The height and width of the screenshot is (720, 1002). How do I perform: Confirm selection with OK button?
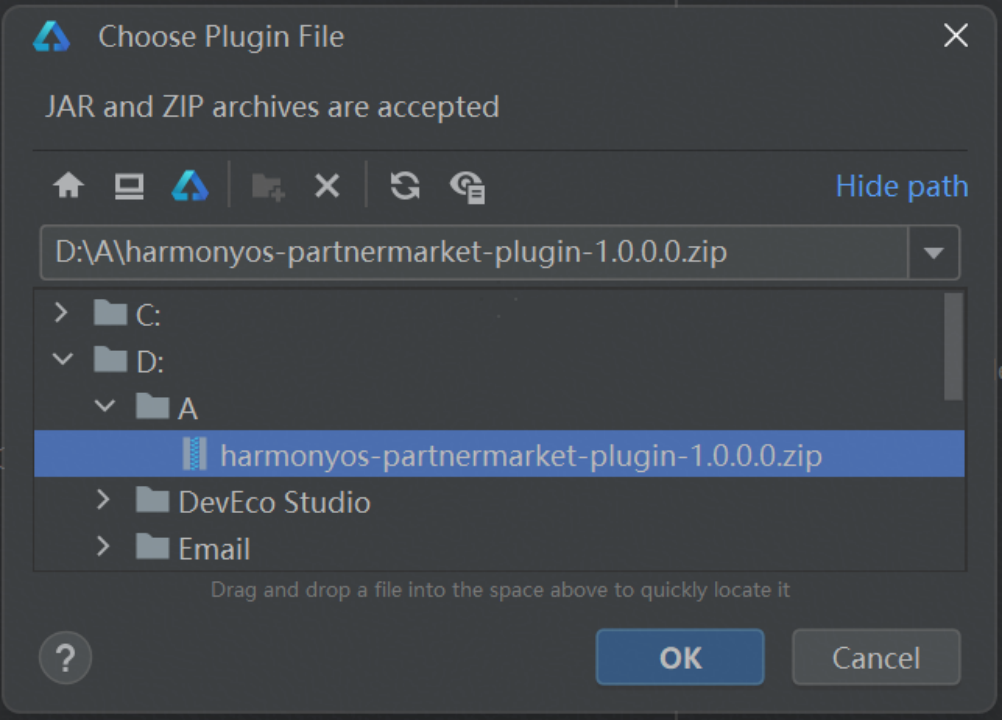point(680,657)
